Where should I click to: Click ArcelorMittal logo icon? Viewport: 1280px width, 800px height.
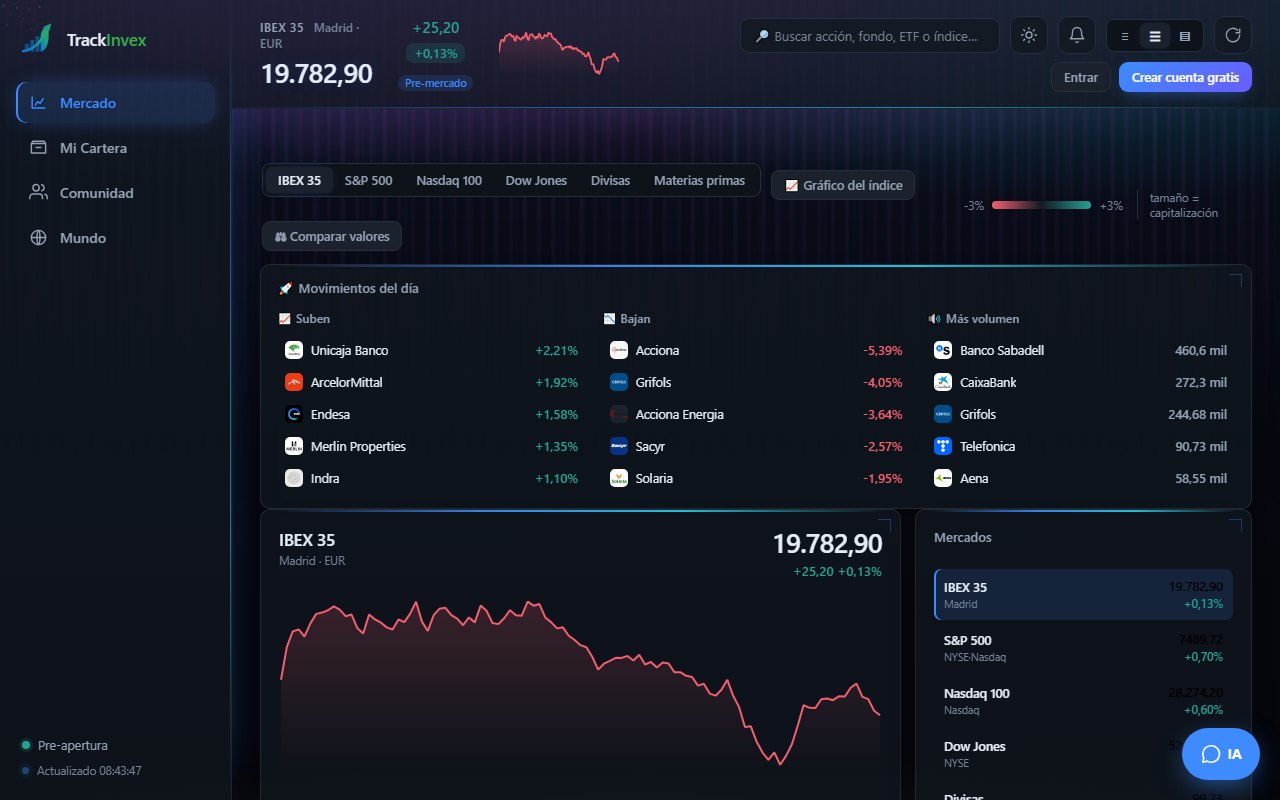click(x=294, y=382)
